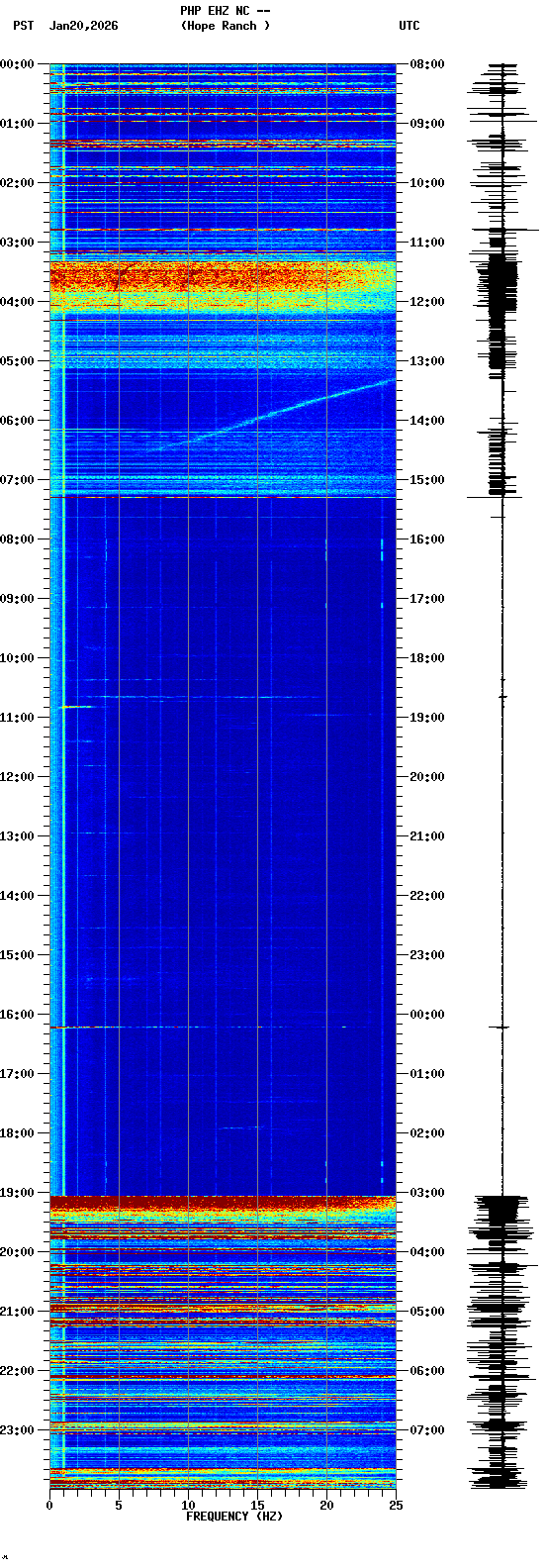This screenshot has height=1568, width=546.
Task: Click the 00:00 UTC label on right axis
Action: pos(427,1015)
